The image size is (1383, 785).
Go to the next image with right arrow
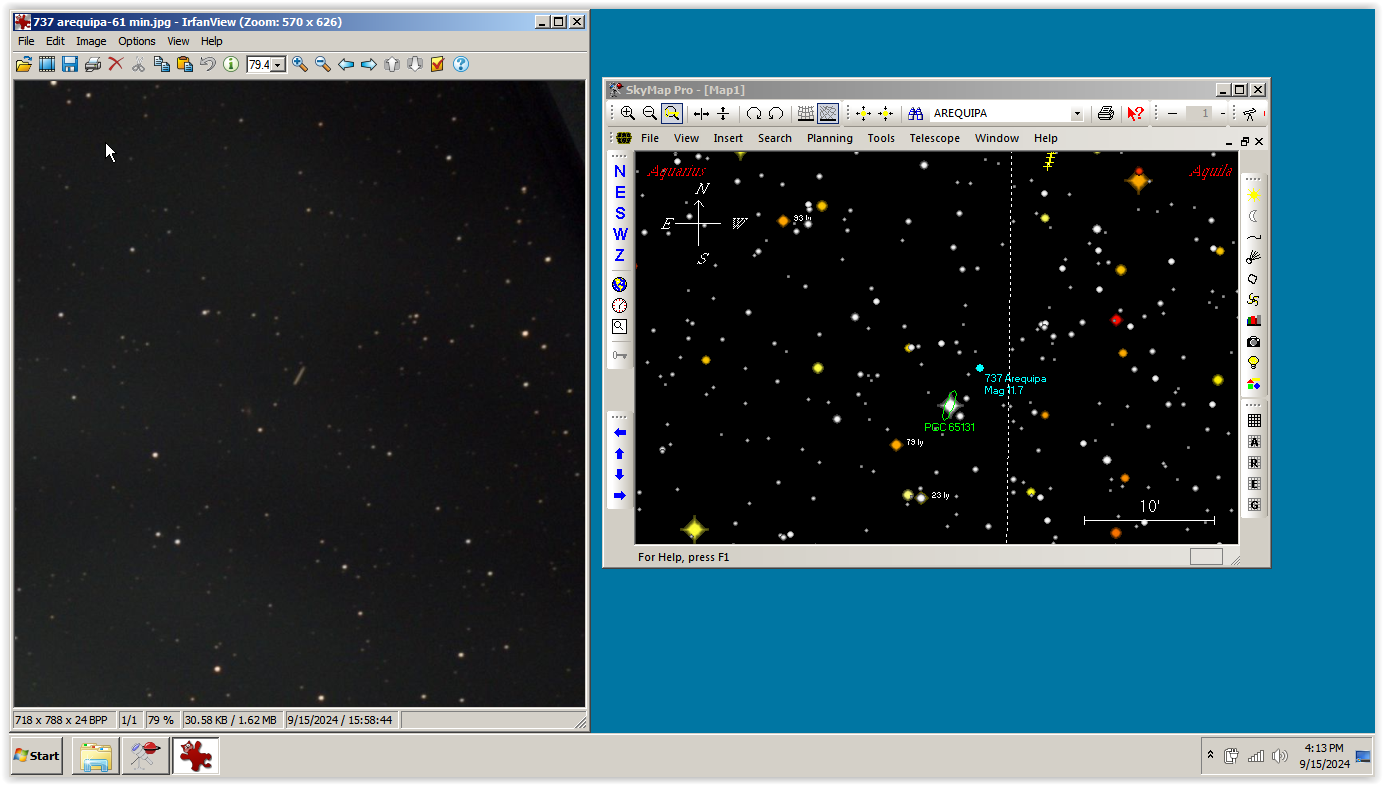point(369,64)
